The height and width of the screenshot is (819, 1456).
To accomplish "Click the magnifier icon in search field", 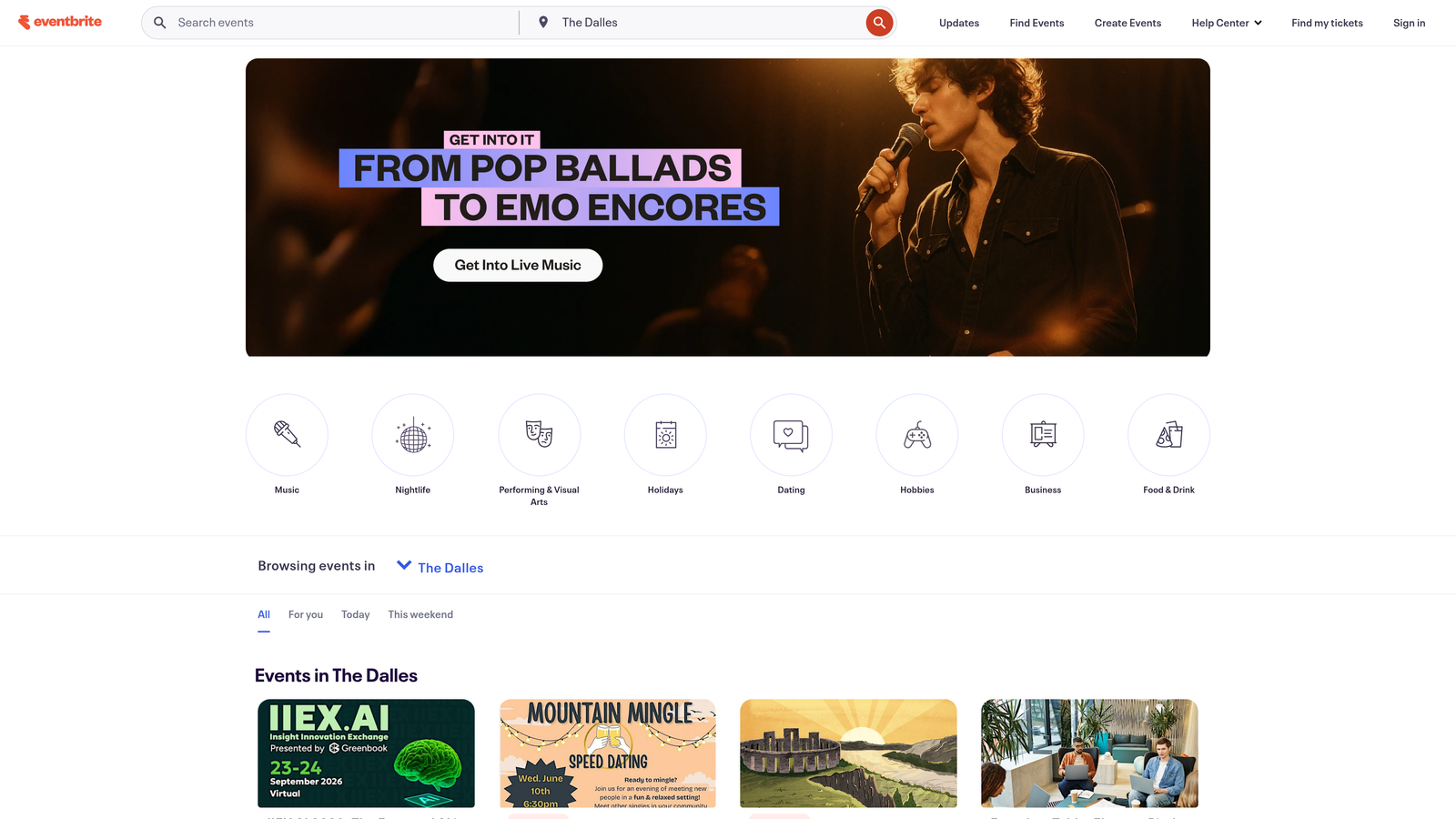I will click(160, 23).
